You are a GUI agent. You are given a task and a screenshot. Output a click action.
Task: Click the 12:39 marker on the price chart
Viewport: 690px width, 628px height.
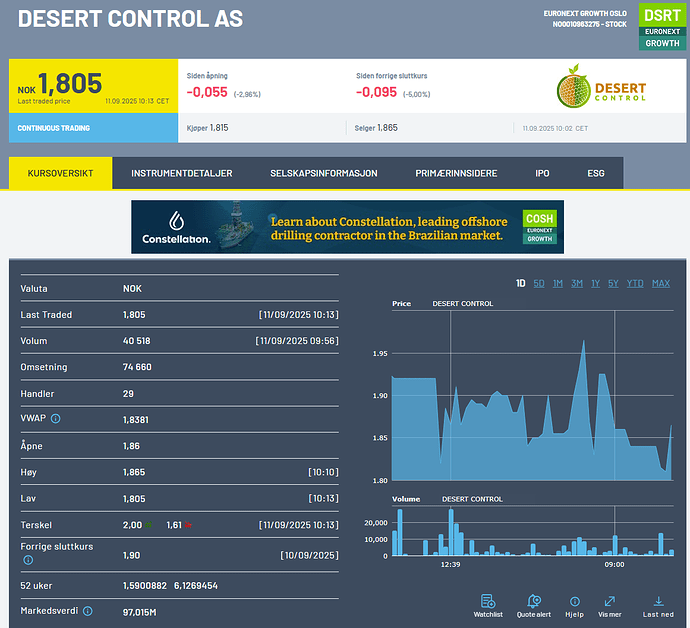pos(451,396)
